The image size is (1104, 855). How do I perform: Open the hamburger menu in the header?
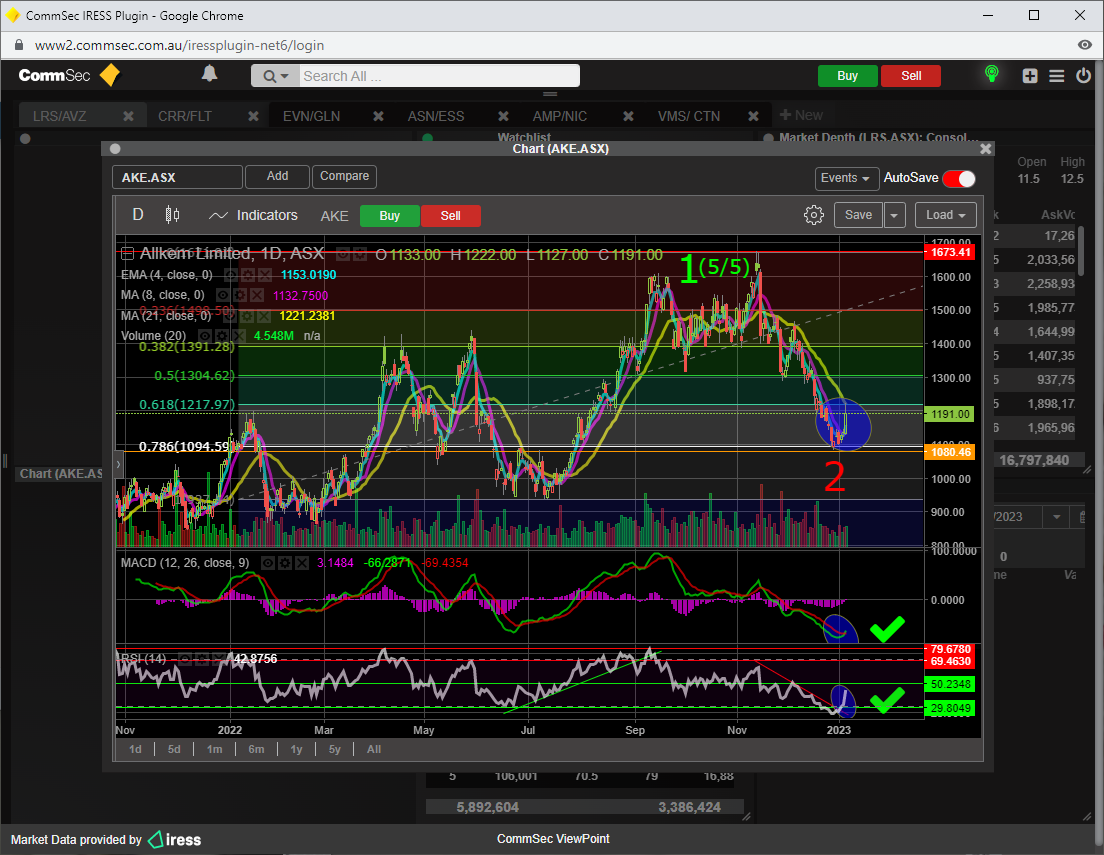[x=1057, y=76]
